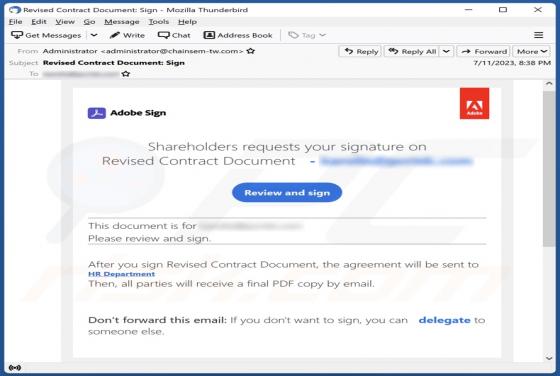Open the Message menu
The image size is (560, 376).
pos(122,22)
